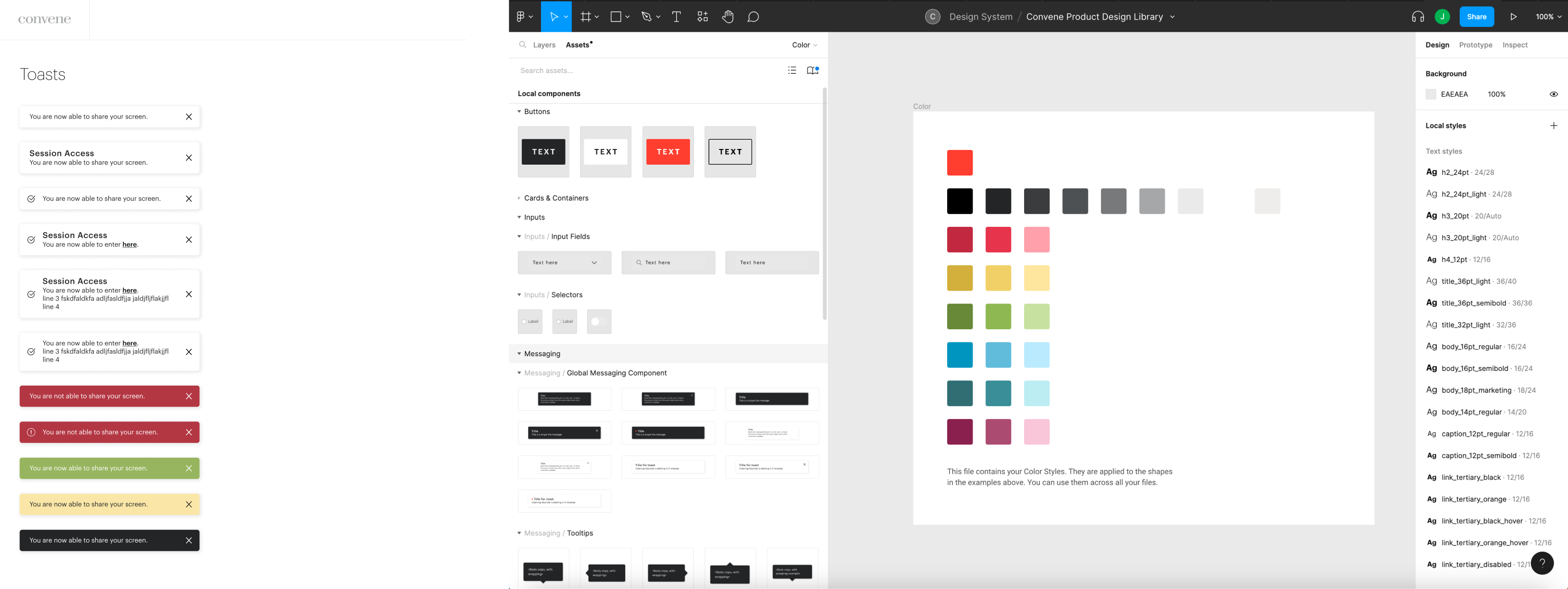Screen dimensions: 1568x589
Task: Close the first plain toast notification
Action: tap(189, 116)
